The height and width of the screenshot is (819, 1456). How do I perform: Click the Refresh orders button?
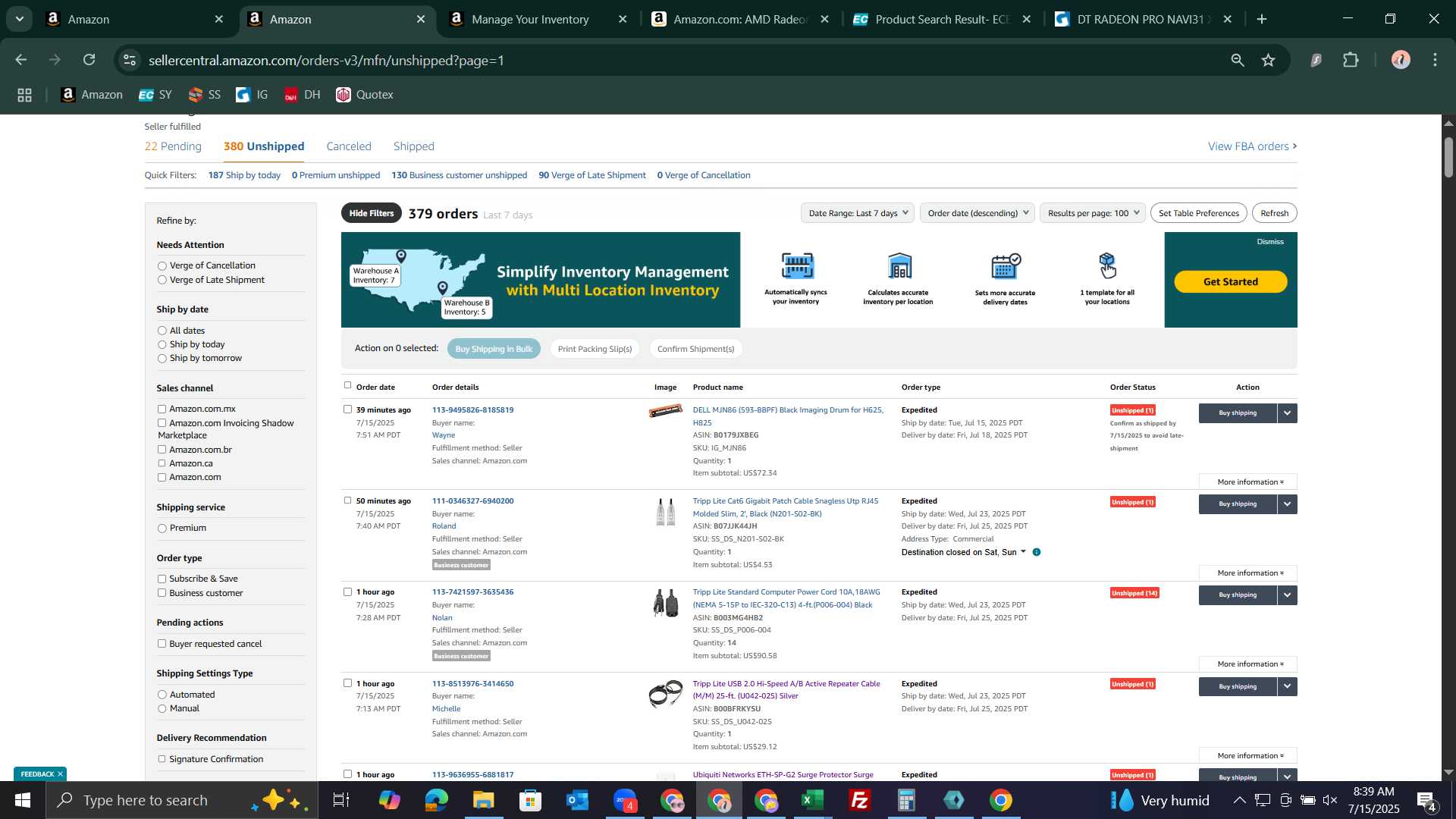(1275, 213)
